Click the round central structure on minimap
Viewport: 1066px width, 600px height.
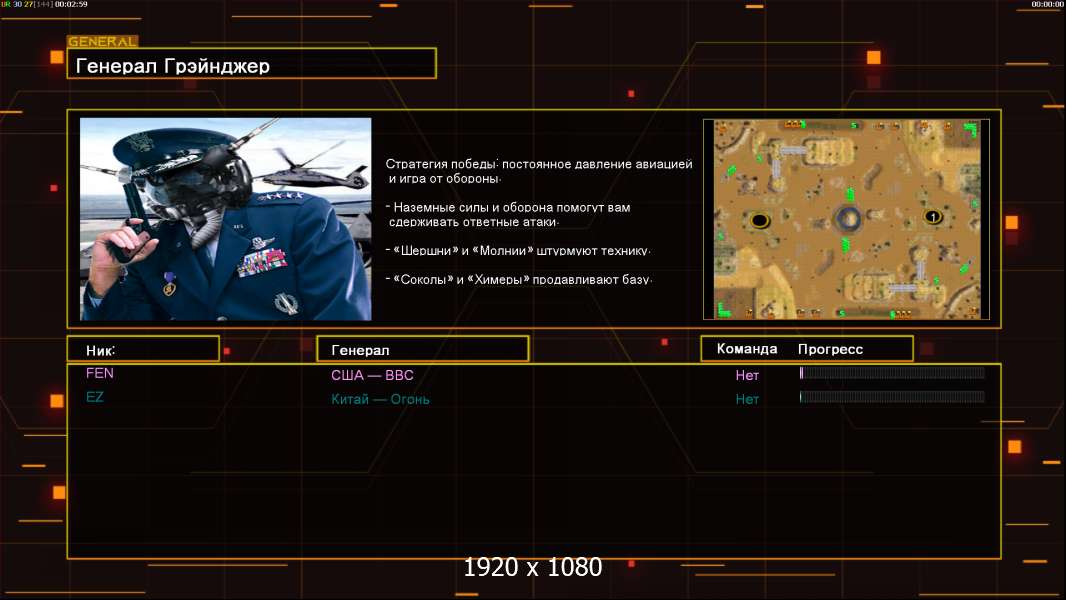(x=847, y=218)
